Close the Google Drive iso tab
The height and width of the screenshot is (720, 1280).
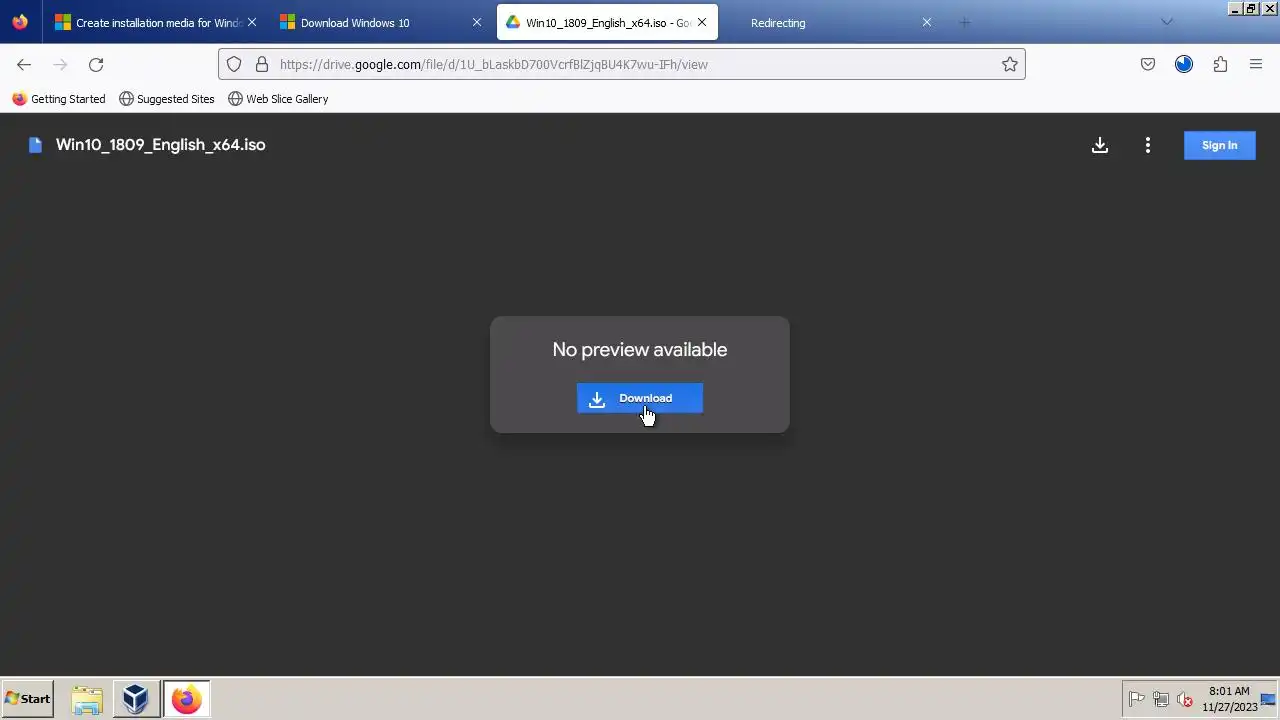pyautogui.click(x=702, y=22)
